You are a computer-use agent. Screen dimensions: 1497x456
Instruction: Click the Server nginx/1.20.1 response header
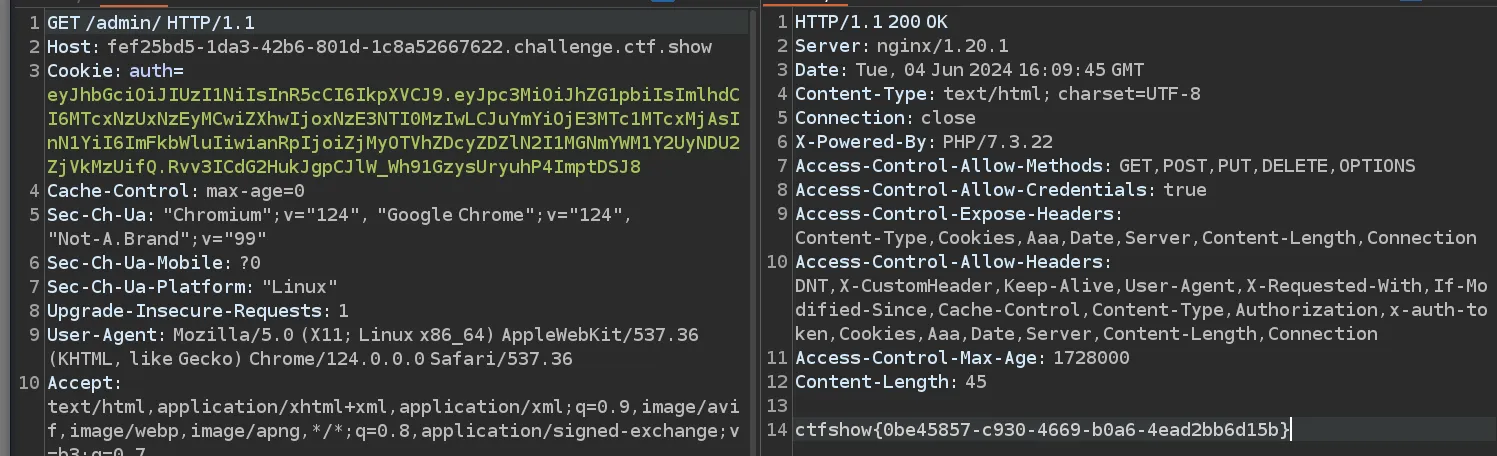coord(902,46)
